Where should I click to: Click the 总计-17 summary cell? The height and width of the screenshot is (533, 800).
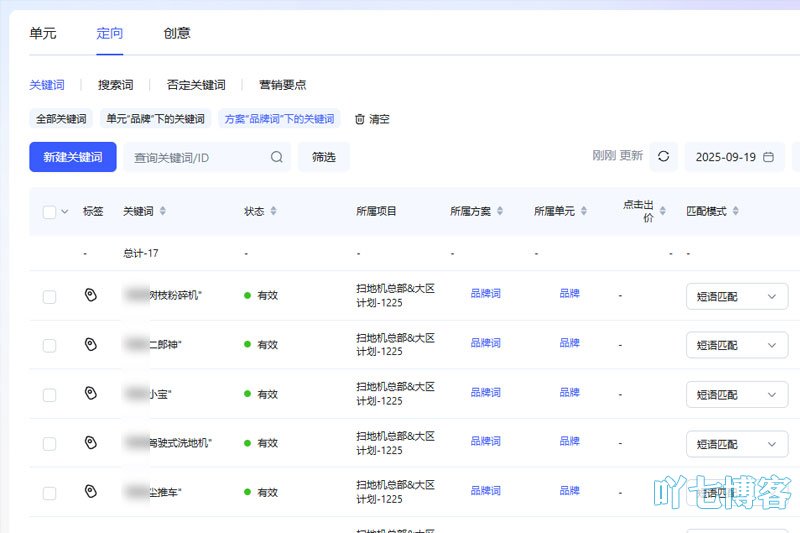141,253
